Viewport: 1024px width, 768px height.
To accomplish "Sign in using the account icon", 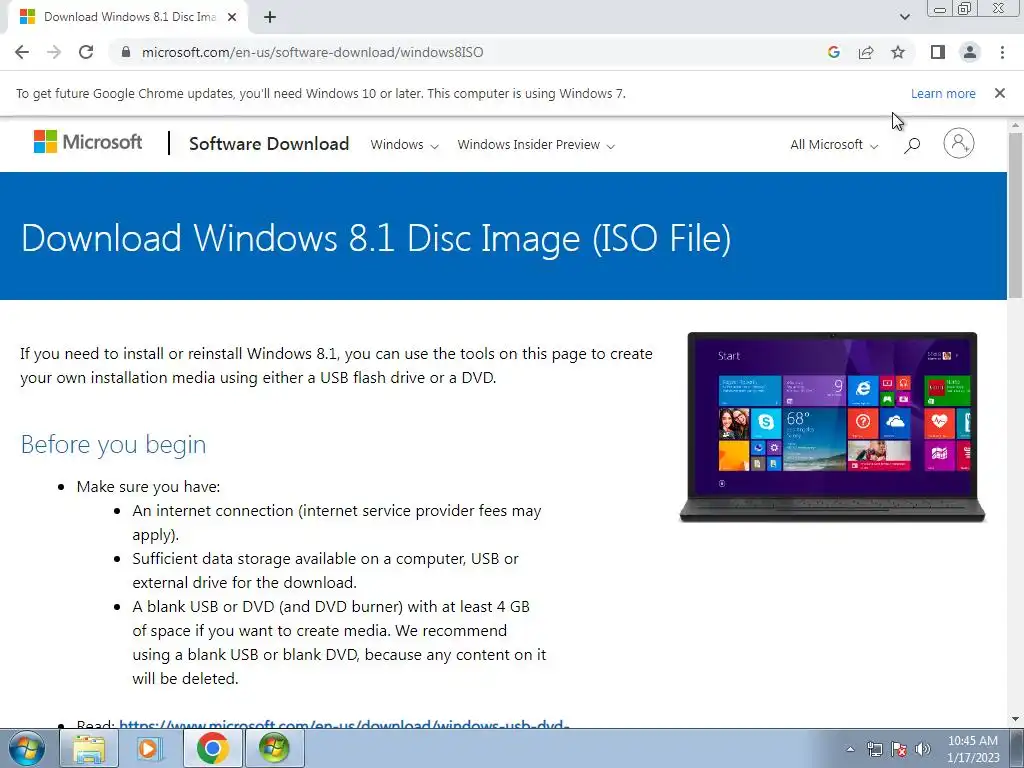I will (x=958, y=143).
